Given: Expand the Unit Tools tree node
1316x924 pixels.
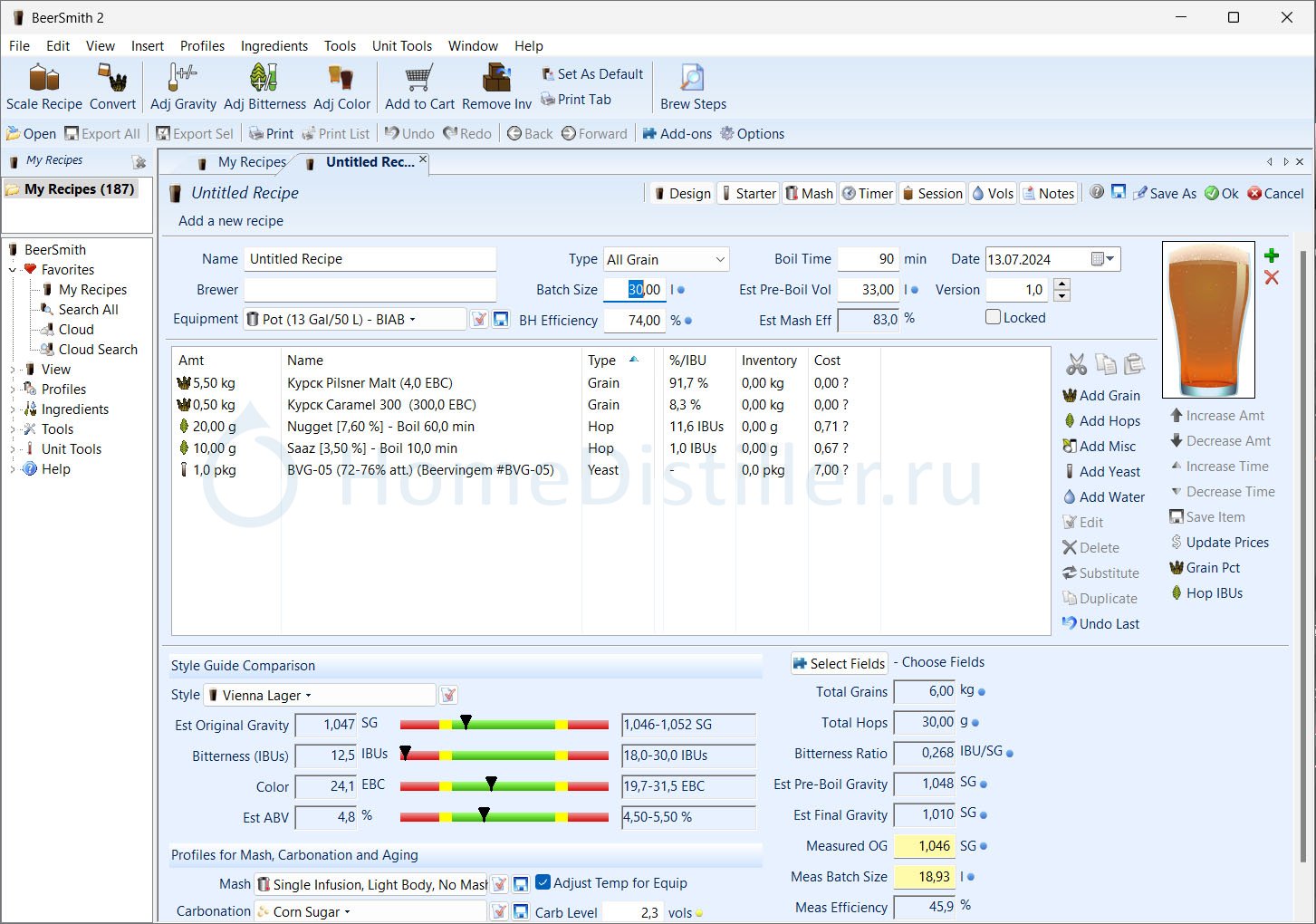Looking at the screenshot, I should point(13,449).
